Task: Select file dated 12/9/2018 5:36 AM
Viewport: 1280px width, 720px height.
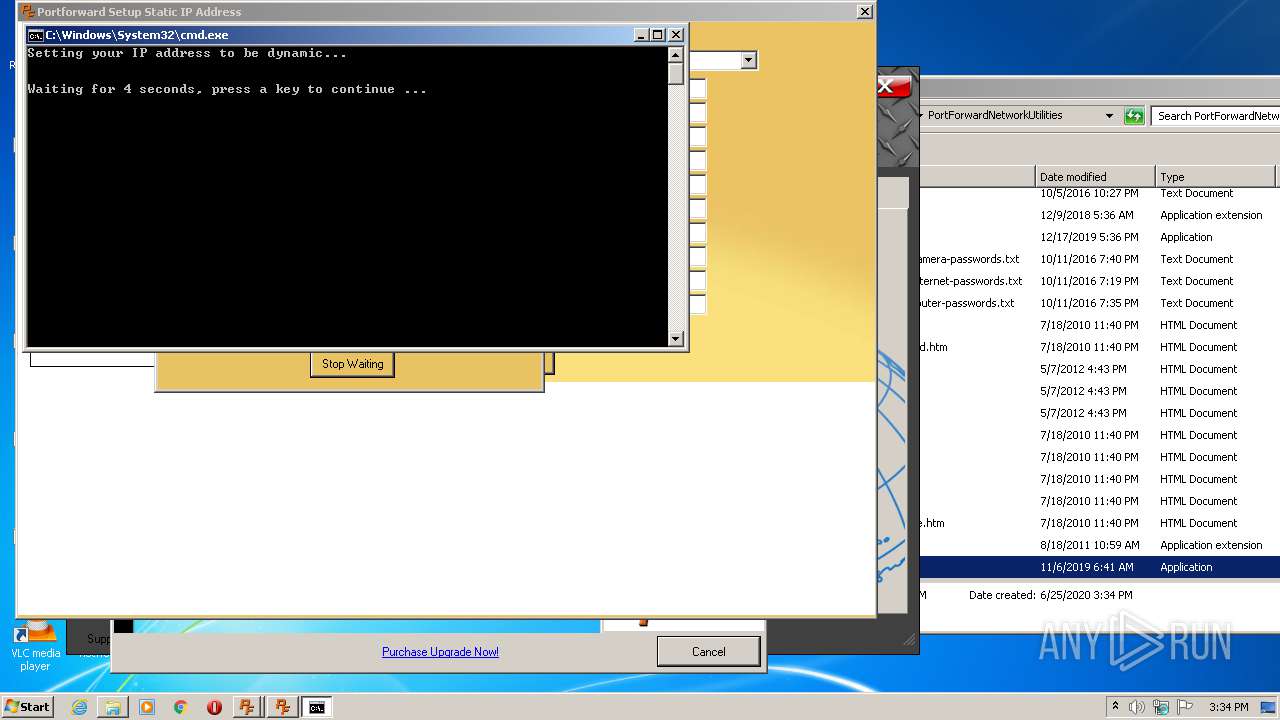Action: click(x=1098, y=215)
